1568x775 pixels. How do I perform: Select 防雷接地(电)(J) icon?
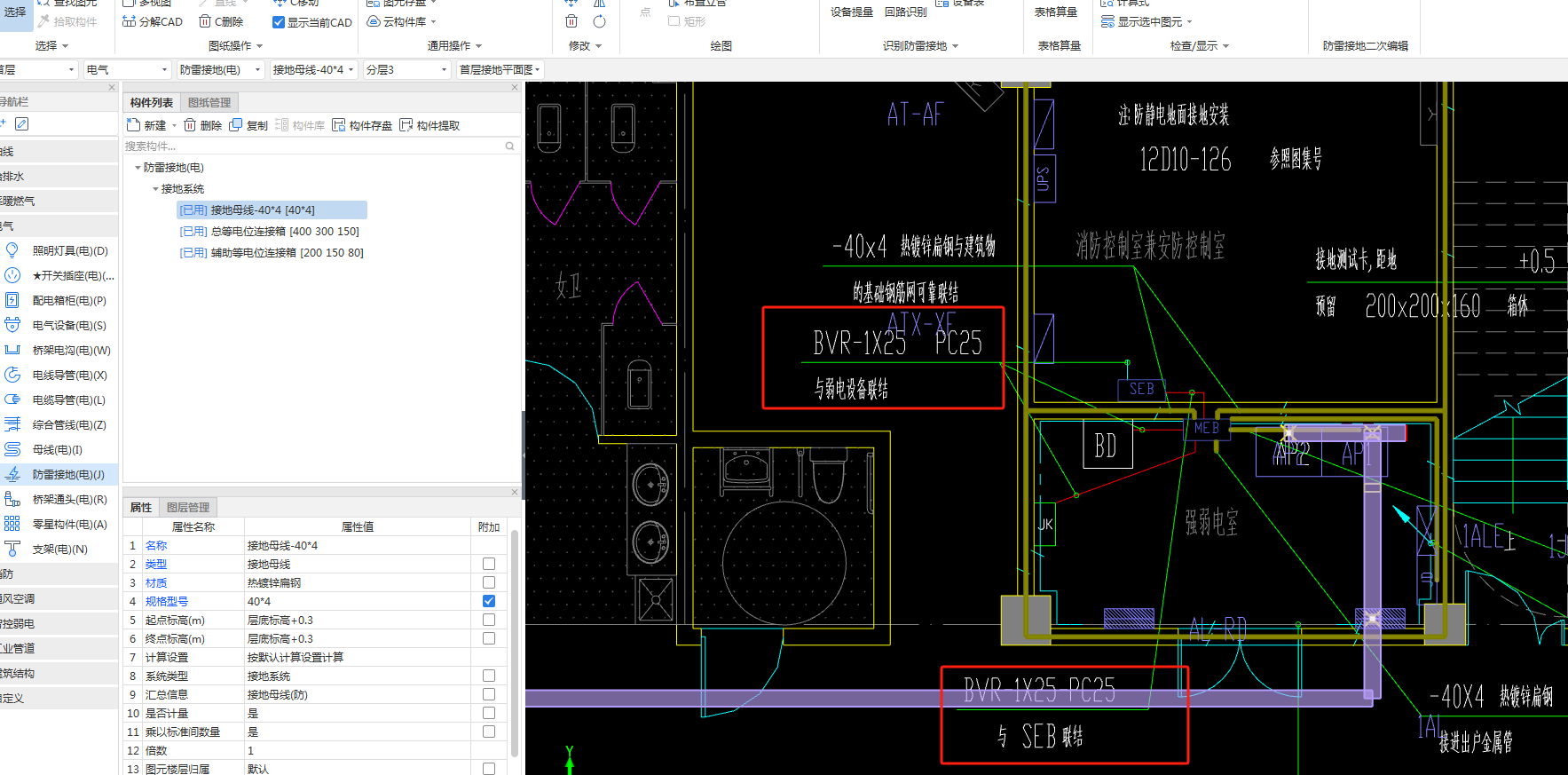click(12, 474)
